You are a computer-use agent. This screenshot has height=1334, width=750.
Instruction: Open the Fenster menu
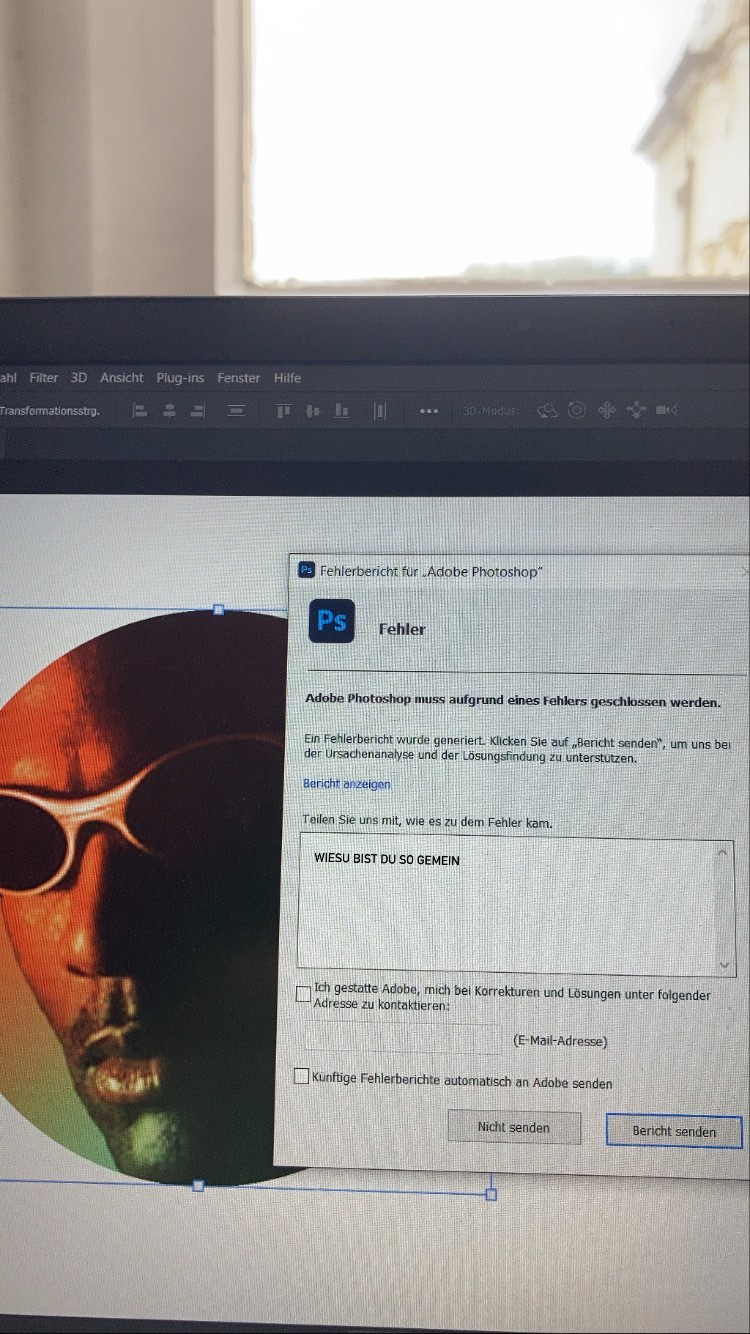239,378
